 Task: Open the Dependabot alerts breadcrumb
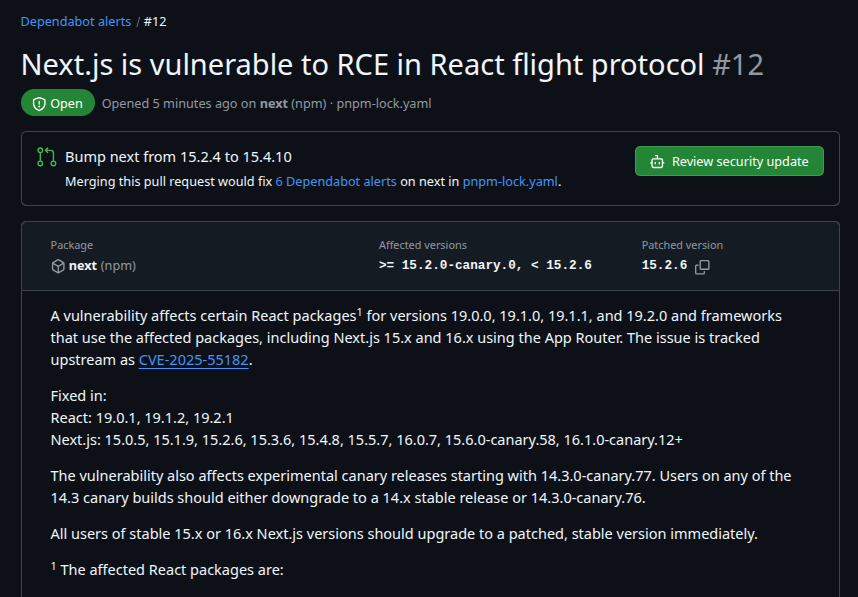coord(76,21)
